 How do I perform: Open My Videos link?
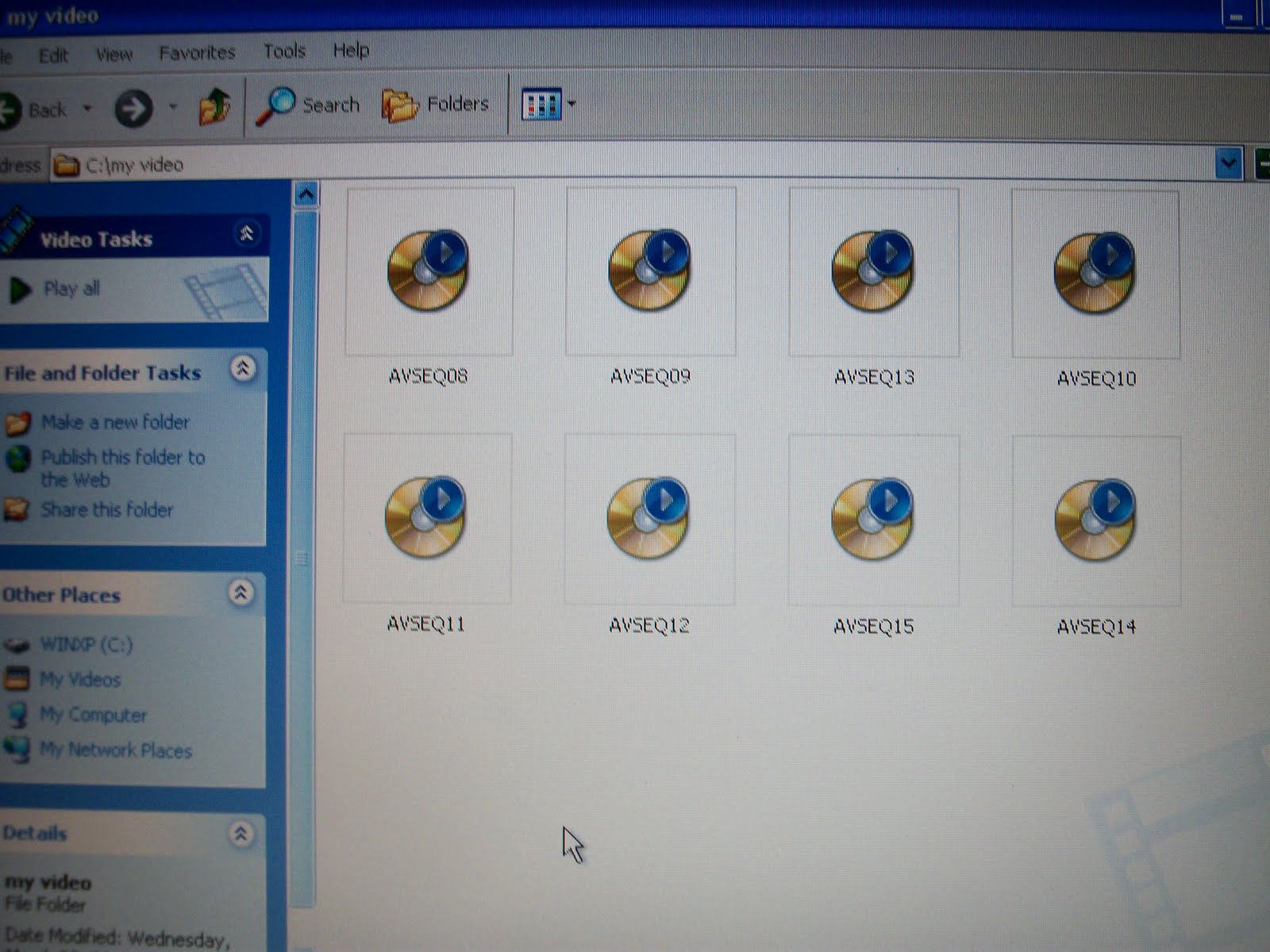pos(80,680)
